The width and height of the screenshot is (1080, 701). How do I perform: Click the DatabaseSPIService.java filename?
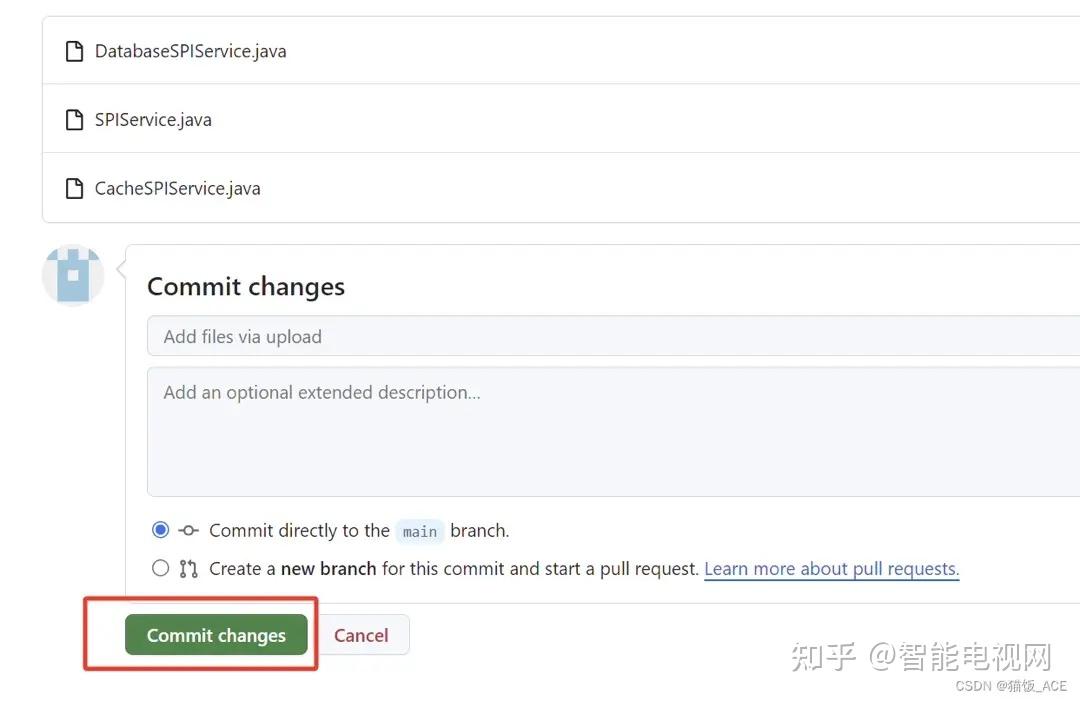point(190,51)
